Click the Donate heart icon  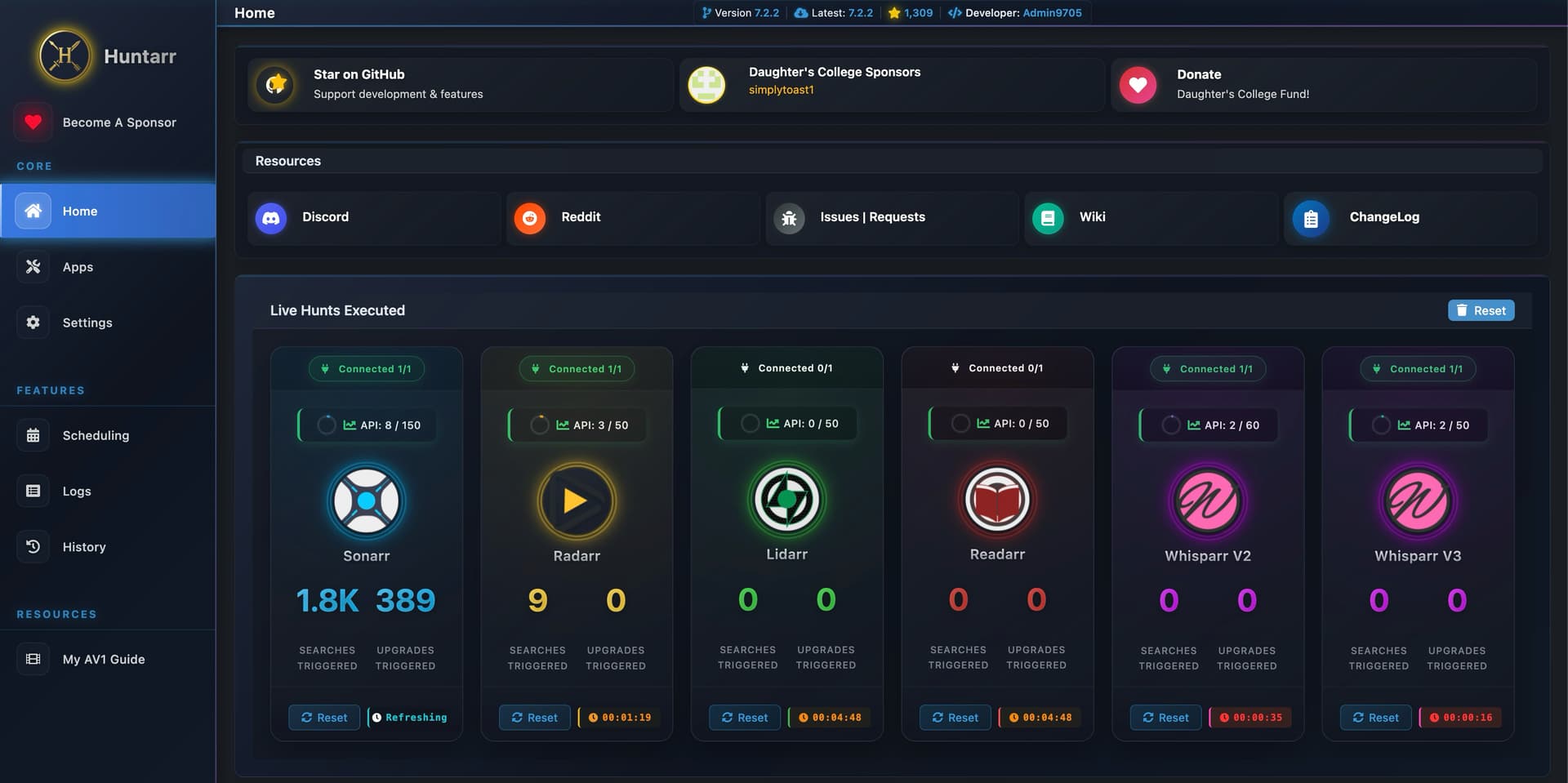(1138, 84)
